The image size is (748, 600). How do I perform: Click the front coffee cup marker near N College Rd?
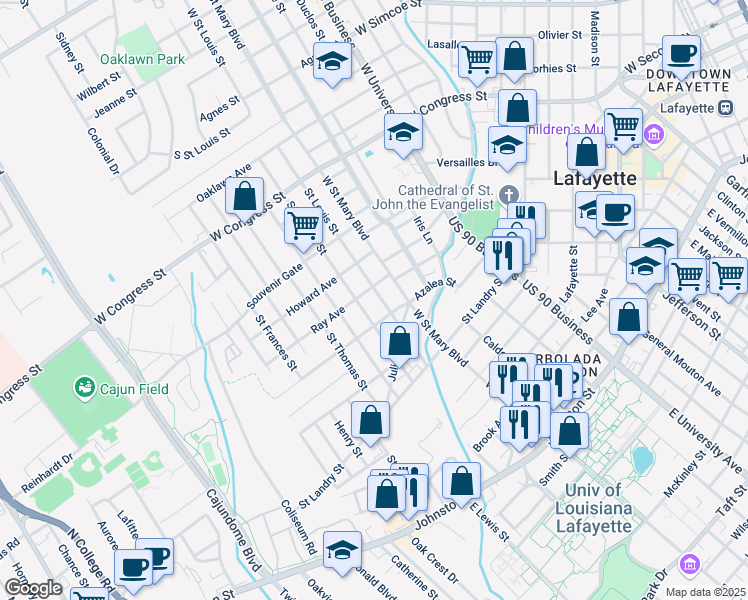click(x=134, y=569)
